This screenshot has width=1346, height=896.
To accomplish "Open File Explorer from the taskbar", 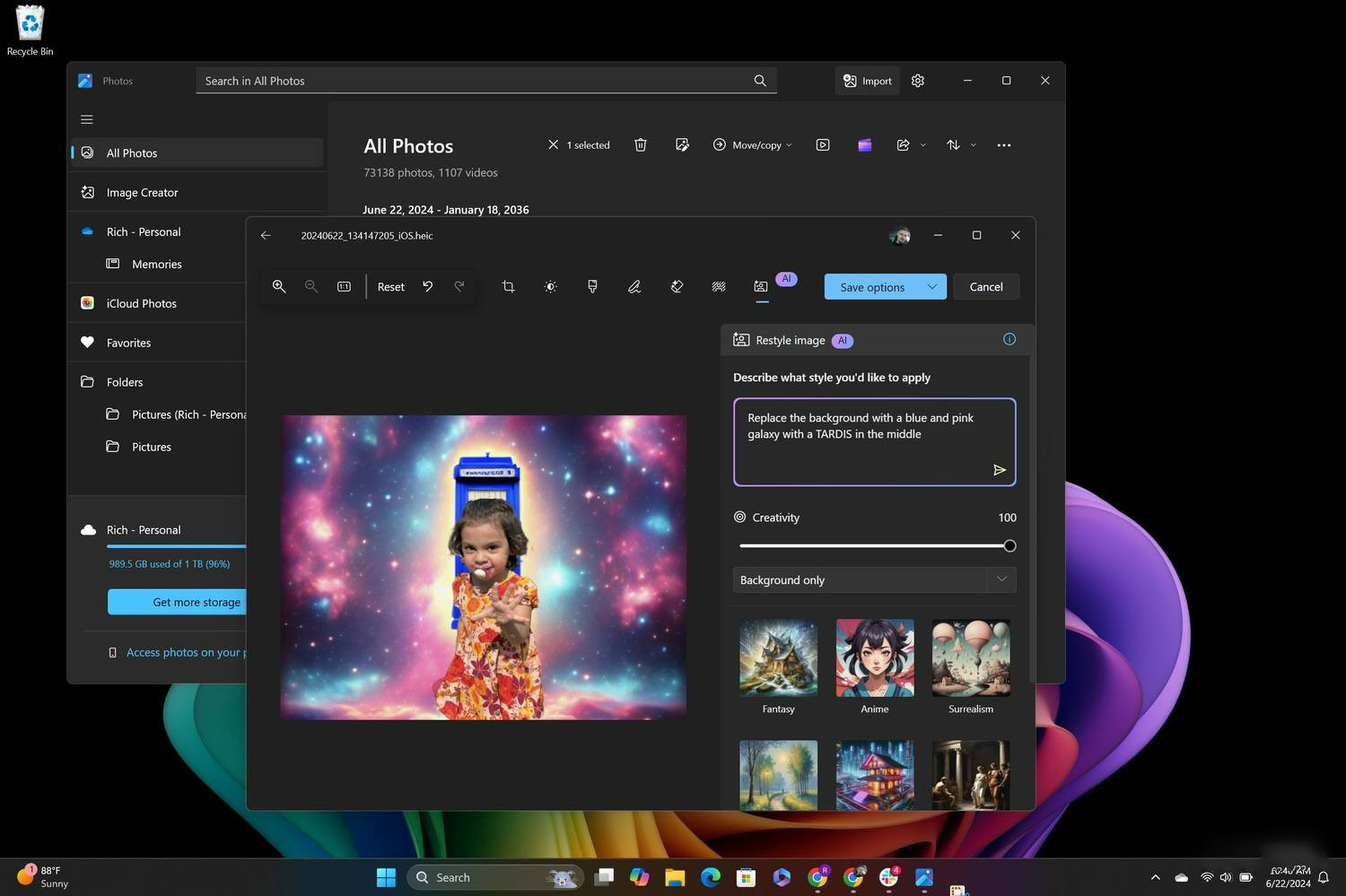I will tap(675, 877).
